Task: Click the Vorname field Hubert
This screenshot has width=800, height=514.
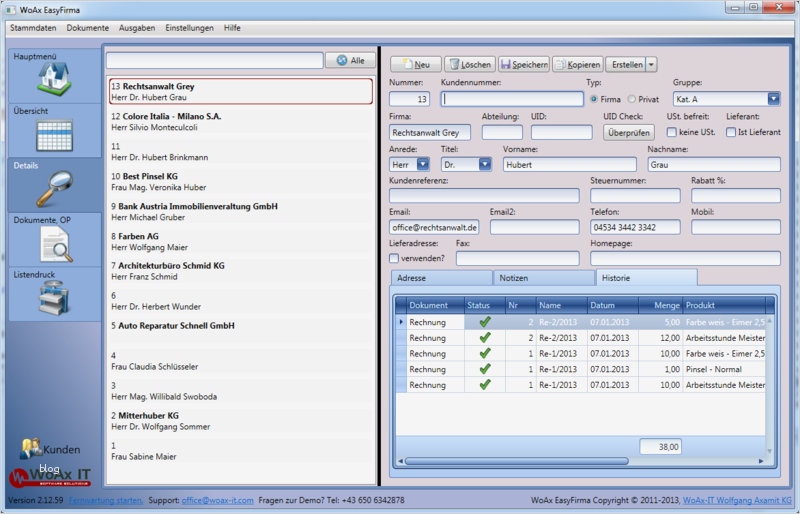Action: [x=569, y=164]
